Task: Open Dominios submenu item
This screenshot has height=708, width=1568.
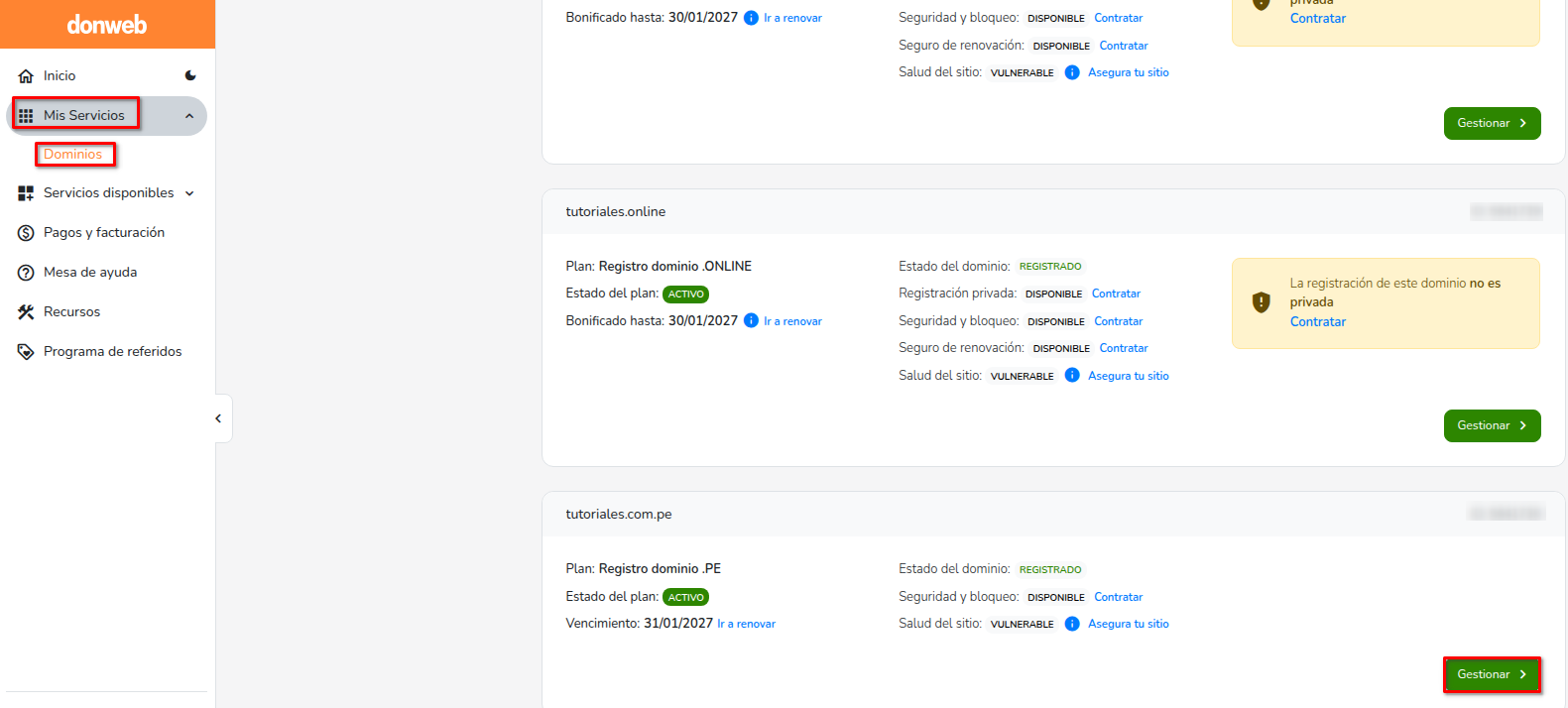Action: point(73,154)
